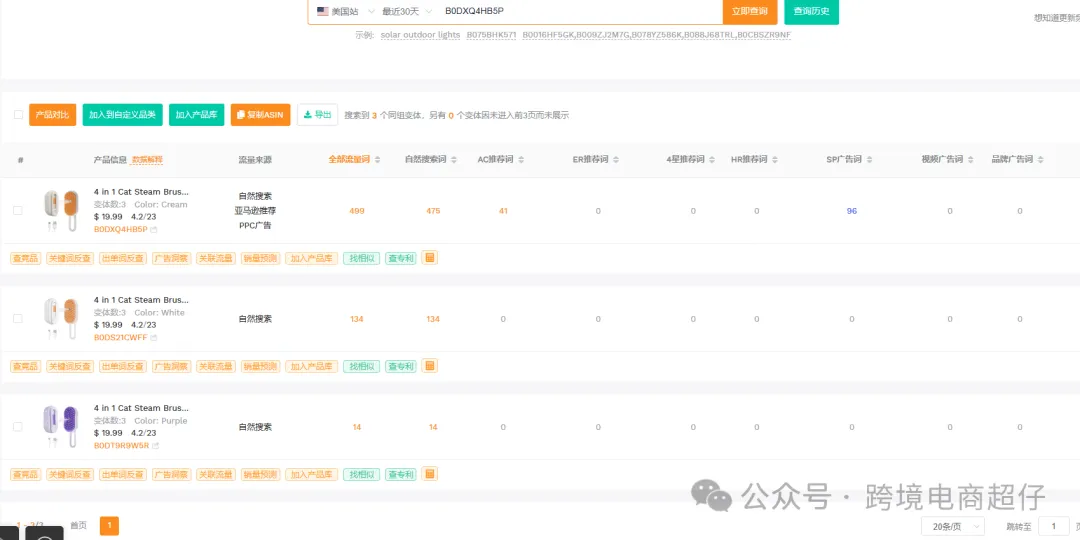The height and width of the screenshot is (540, 1080).
Task: Open product thumbnail of Purple steam brush
Action: click(x=61, y=426)
